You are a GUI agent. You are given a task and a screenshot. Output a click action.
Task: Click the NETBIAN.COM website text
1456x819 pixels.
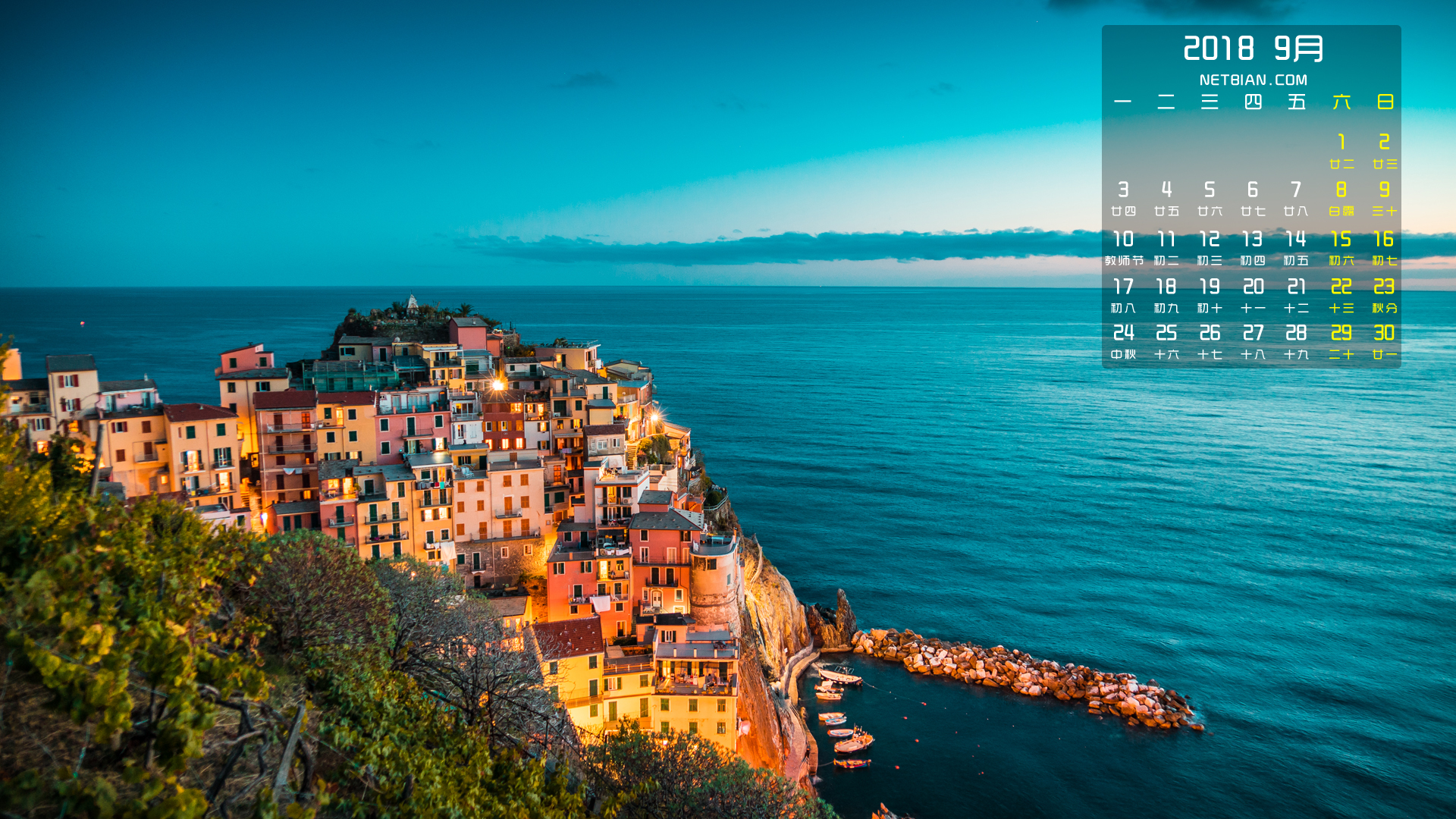tap(1253, 80)
